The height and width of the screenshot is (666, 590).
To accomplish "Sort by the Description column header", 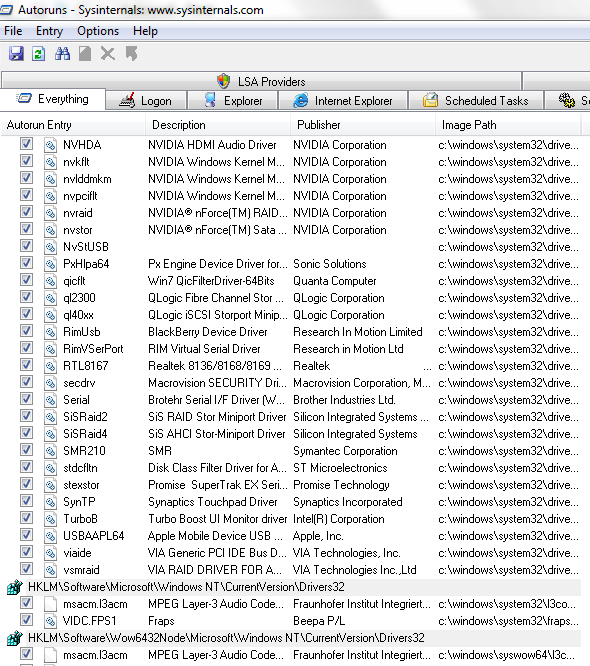I will pos(218,125).
